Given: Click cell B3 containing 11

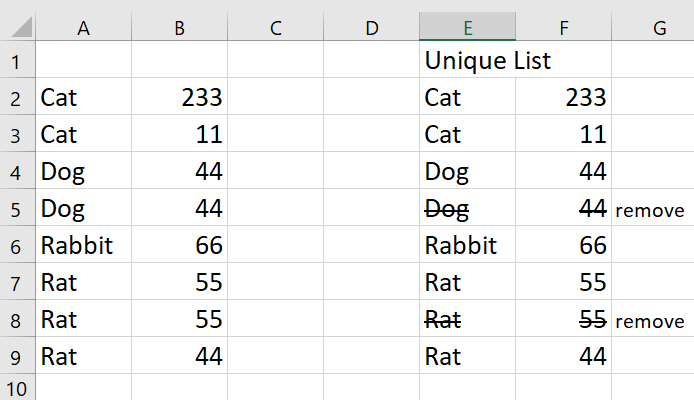Looking at the screenshot, I should coord(180,134).
